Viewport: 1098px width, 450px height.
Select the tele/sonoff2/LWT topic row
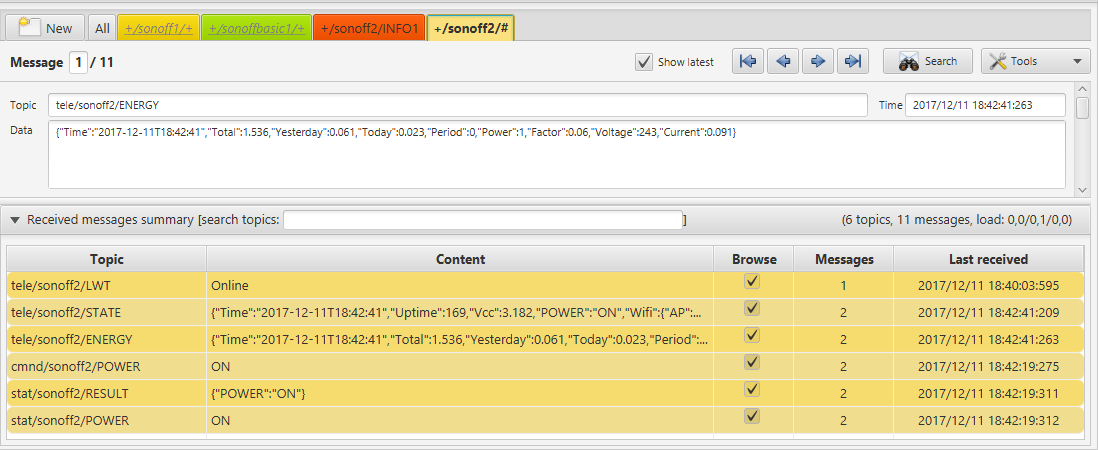tap(545, 286)
